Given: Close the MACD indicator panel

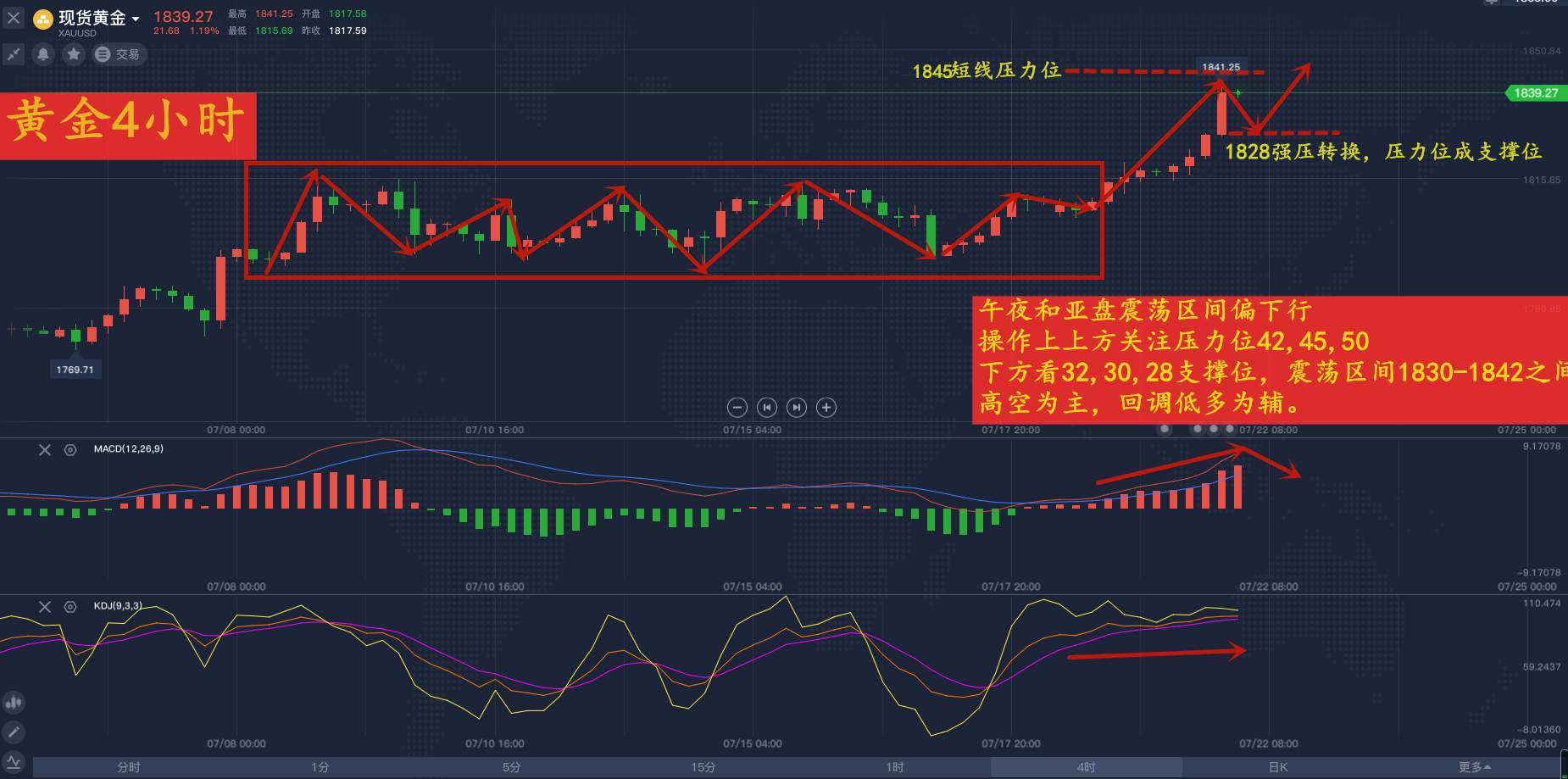Looking at the screenshot, I should tap(45, 450).
